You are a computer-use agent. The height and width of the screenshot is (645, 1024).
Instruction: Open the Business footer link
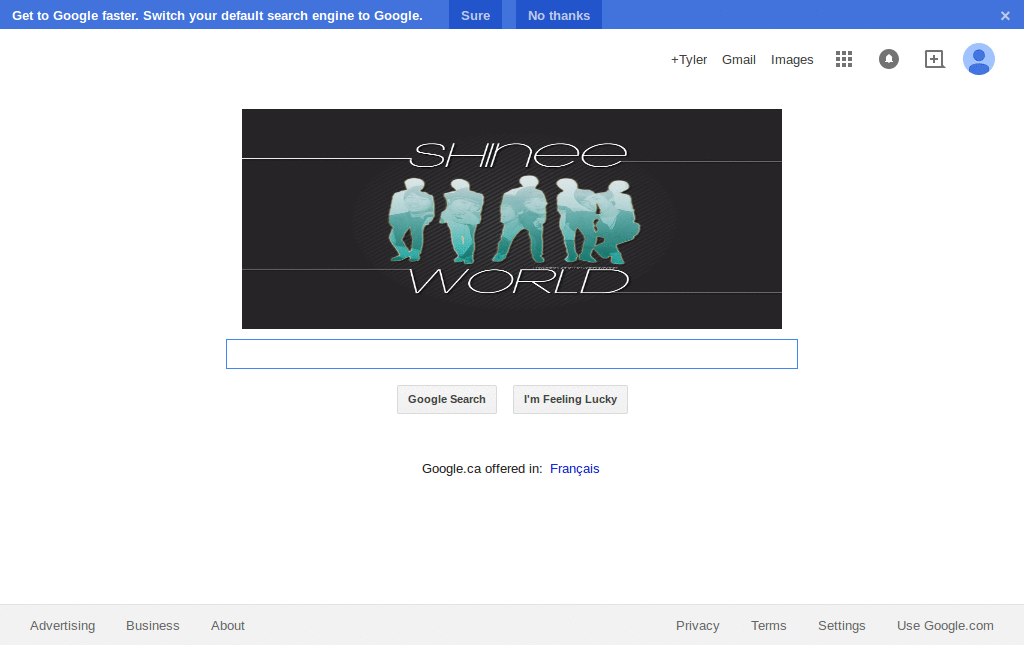click(x=153, y=625)
